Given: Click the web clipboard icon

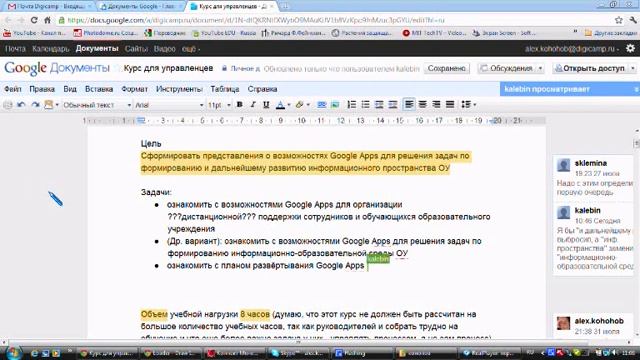Looking at the screenshot, I should [x=49, y=105].
